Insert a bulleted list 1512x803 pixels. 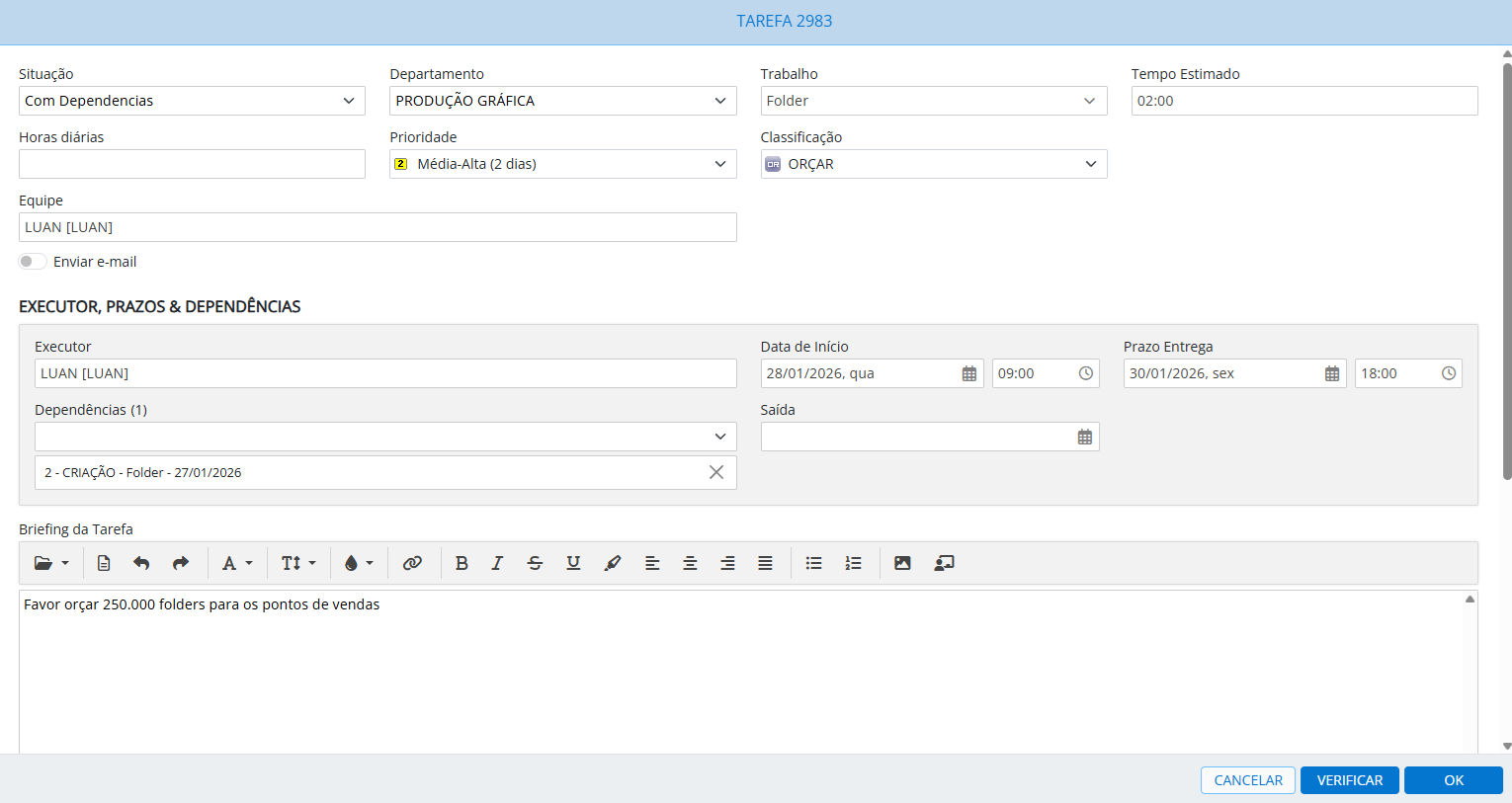[x=813, y=563]
